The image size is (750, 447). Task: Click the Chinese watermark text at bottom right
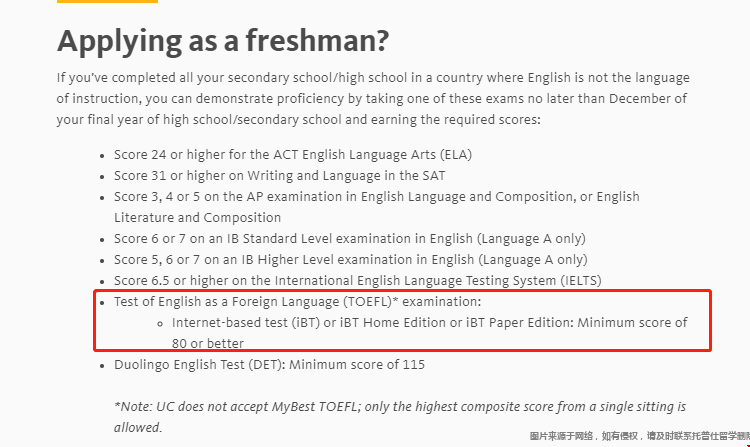click(640, 436)
